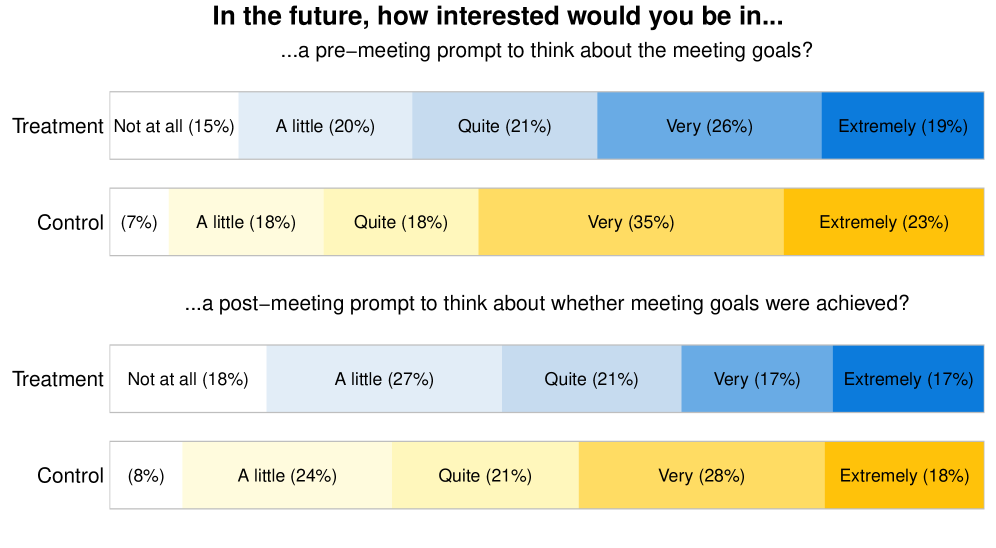Select pre-meeting Control 'Extremely (23%)' segment
The width and height of the screenshot is (996, 548).
click(883, 222)
